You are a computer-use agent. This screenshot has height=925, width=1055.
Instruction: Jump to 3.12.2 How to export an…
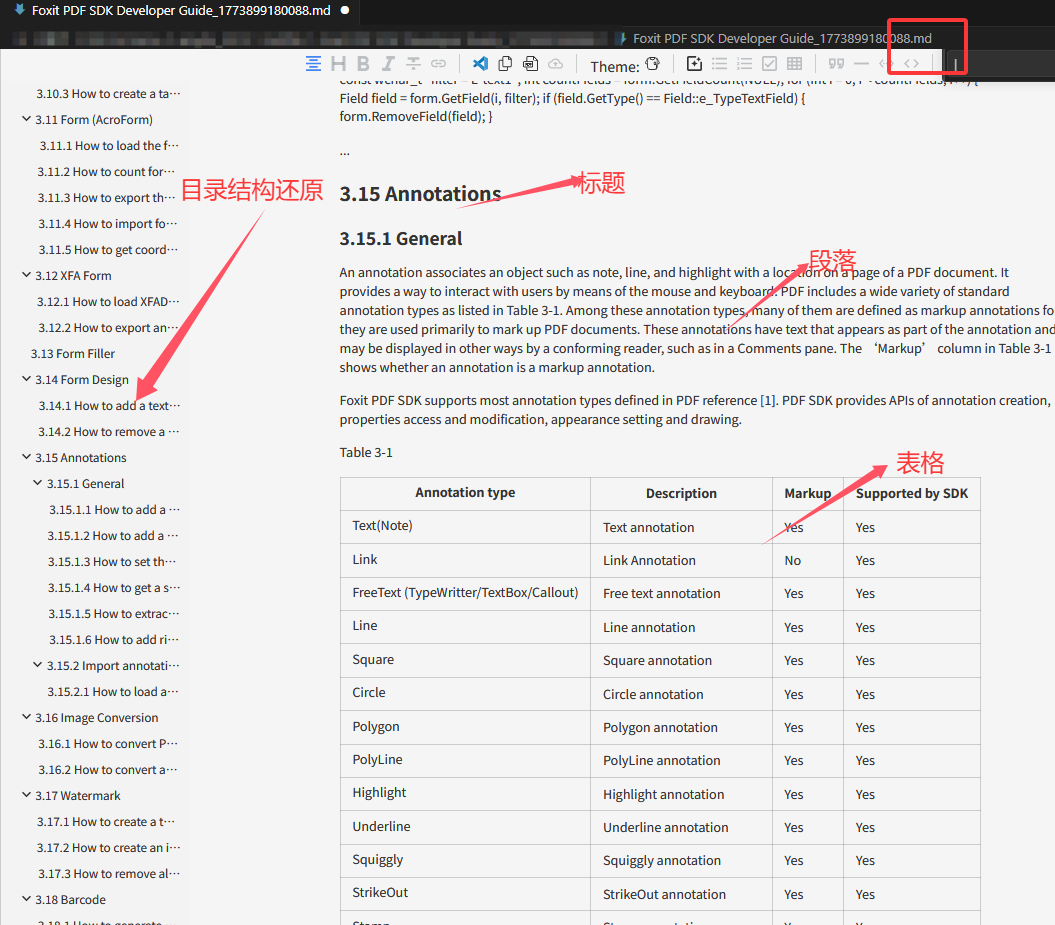[108, 328]
